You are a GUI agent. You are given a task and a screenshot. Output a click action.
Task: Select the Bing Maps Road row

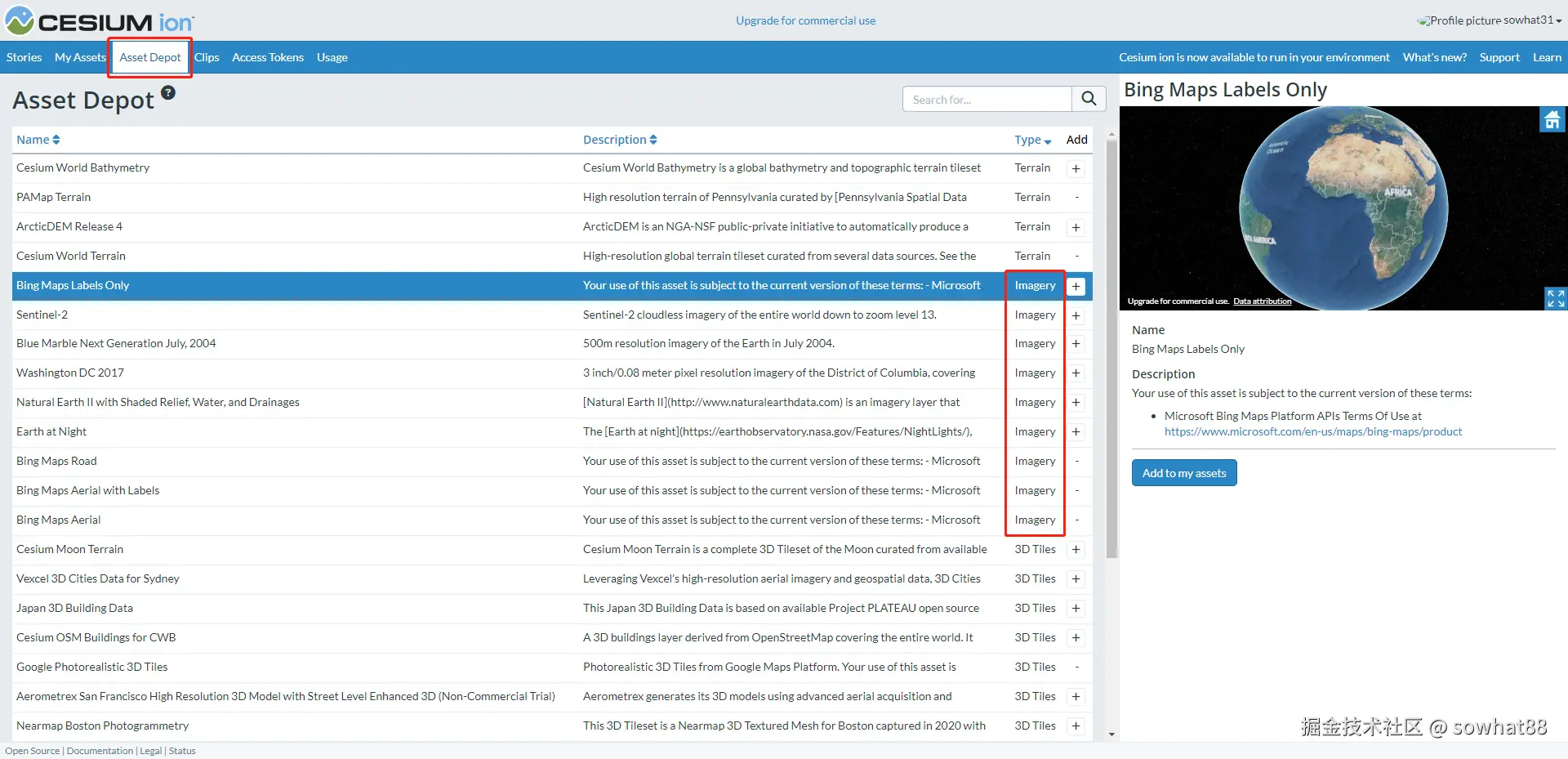point(552,462)
